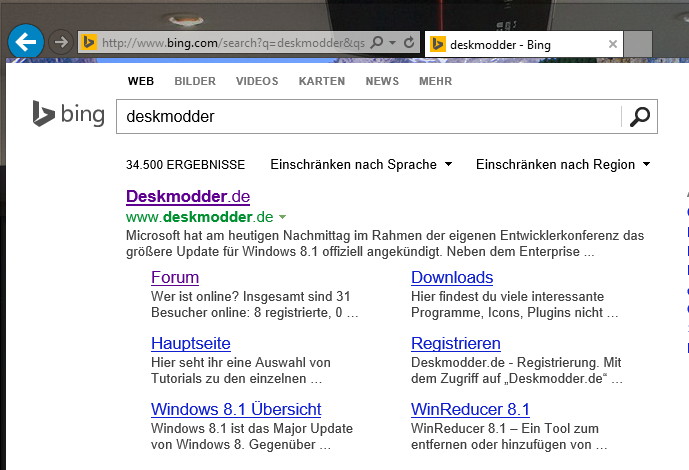Open the NEWS search category
The width and height of the screenshot is (689, 470).
point(382,81)
